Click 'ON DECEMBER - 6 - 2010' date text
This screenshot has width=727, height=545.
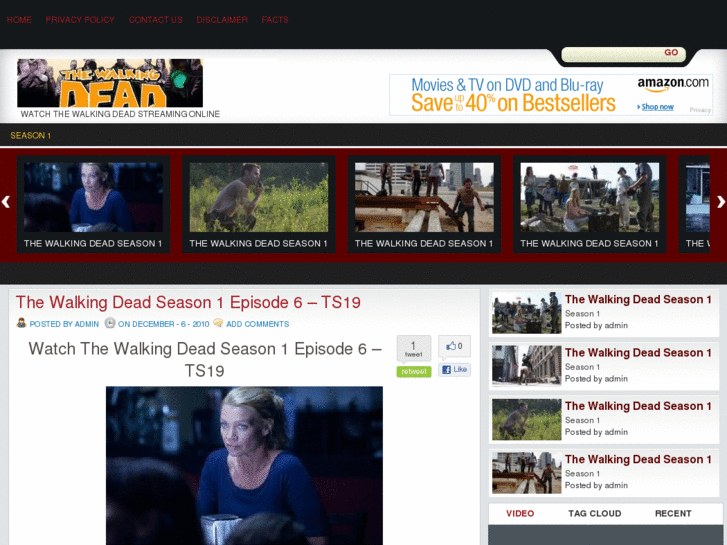(x=164, y=324)
